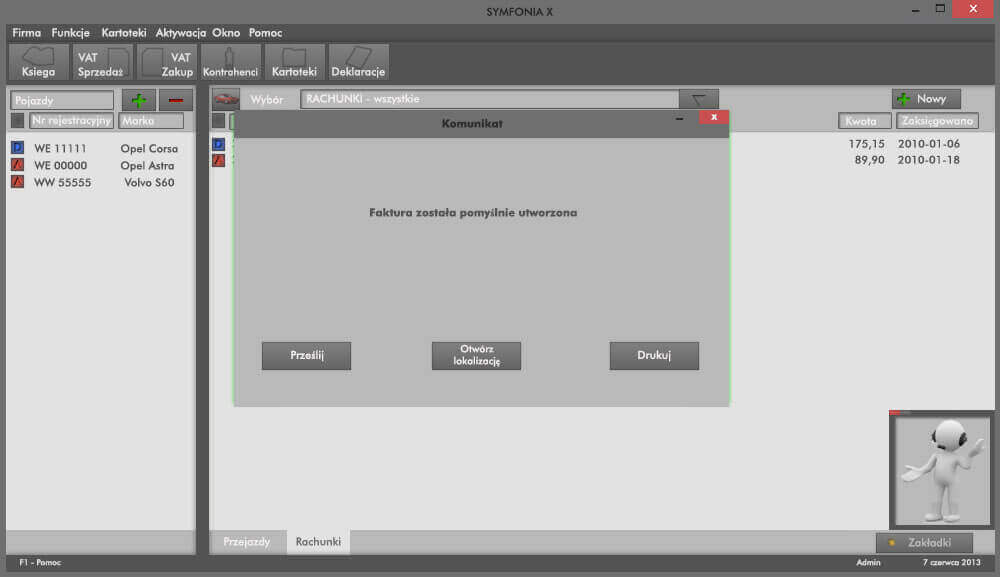Click the assistant figure thumbnail

click(941, 469)
